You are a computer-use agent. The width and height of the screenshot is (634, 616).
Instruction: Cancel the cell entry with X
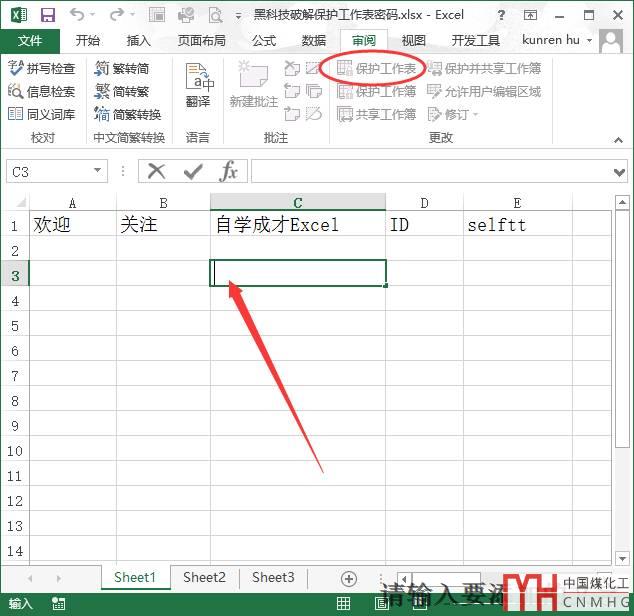(157, 171)
